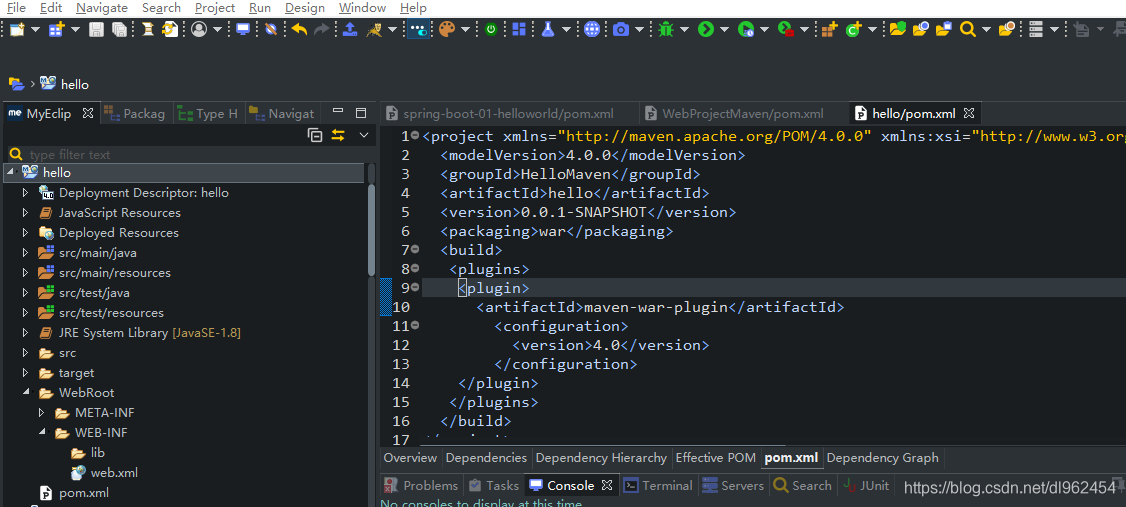Switch to spring-boot-01-helloworld/pom.xml tab
1126x507 pixels.
(501, 113)
